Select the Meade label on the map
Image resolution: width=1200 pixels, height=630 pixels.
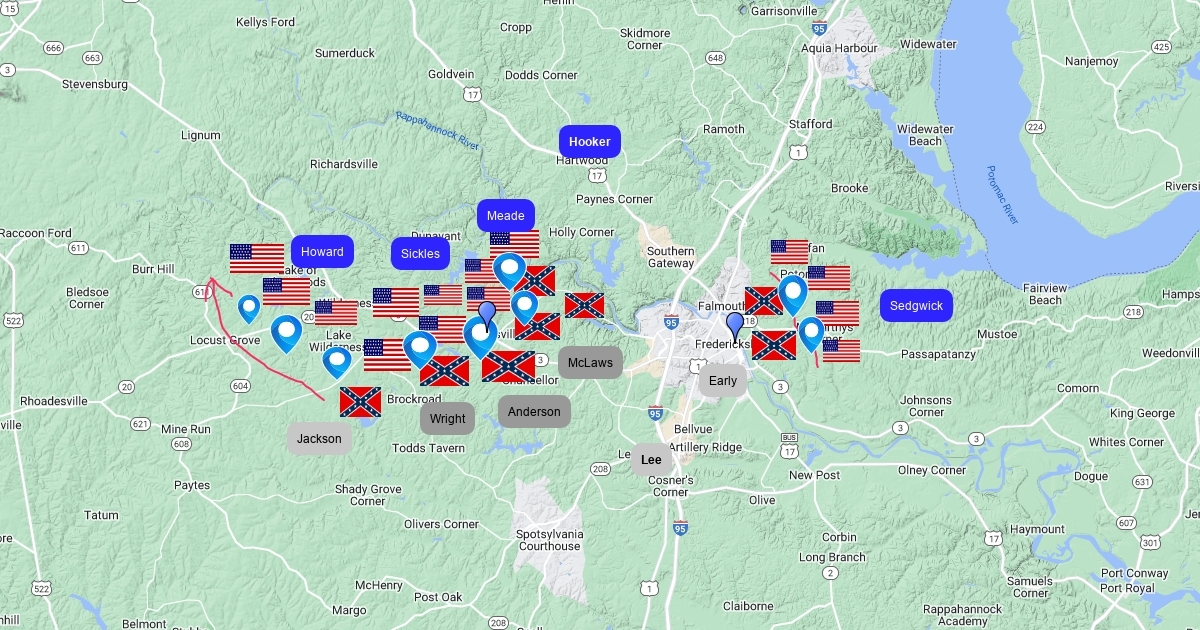505,215
